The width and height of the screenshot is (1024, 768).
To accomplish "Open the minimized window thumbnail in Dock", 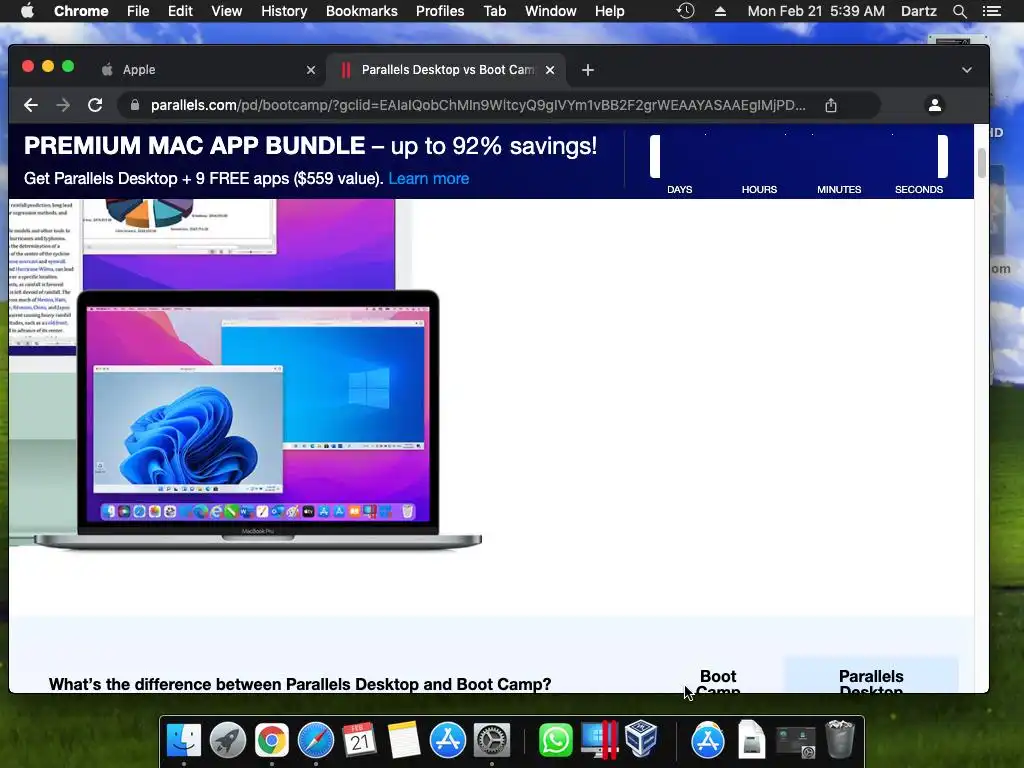I will coord(795,741).
